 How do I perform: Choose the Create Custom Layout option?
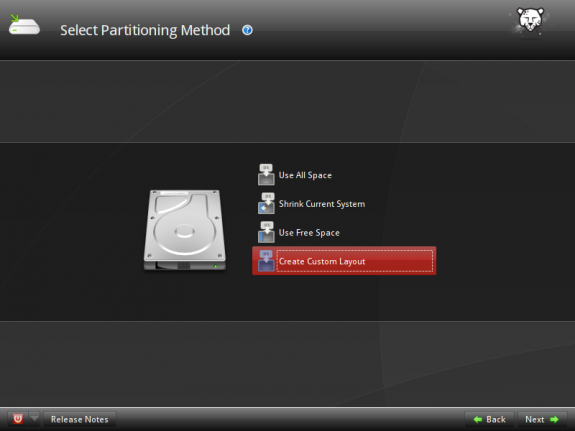pyautogui.click(x=344, y=261)
